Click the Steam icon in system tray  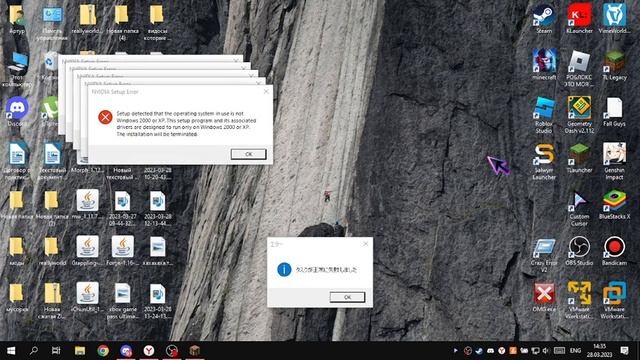click(x=479, y=350)
